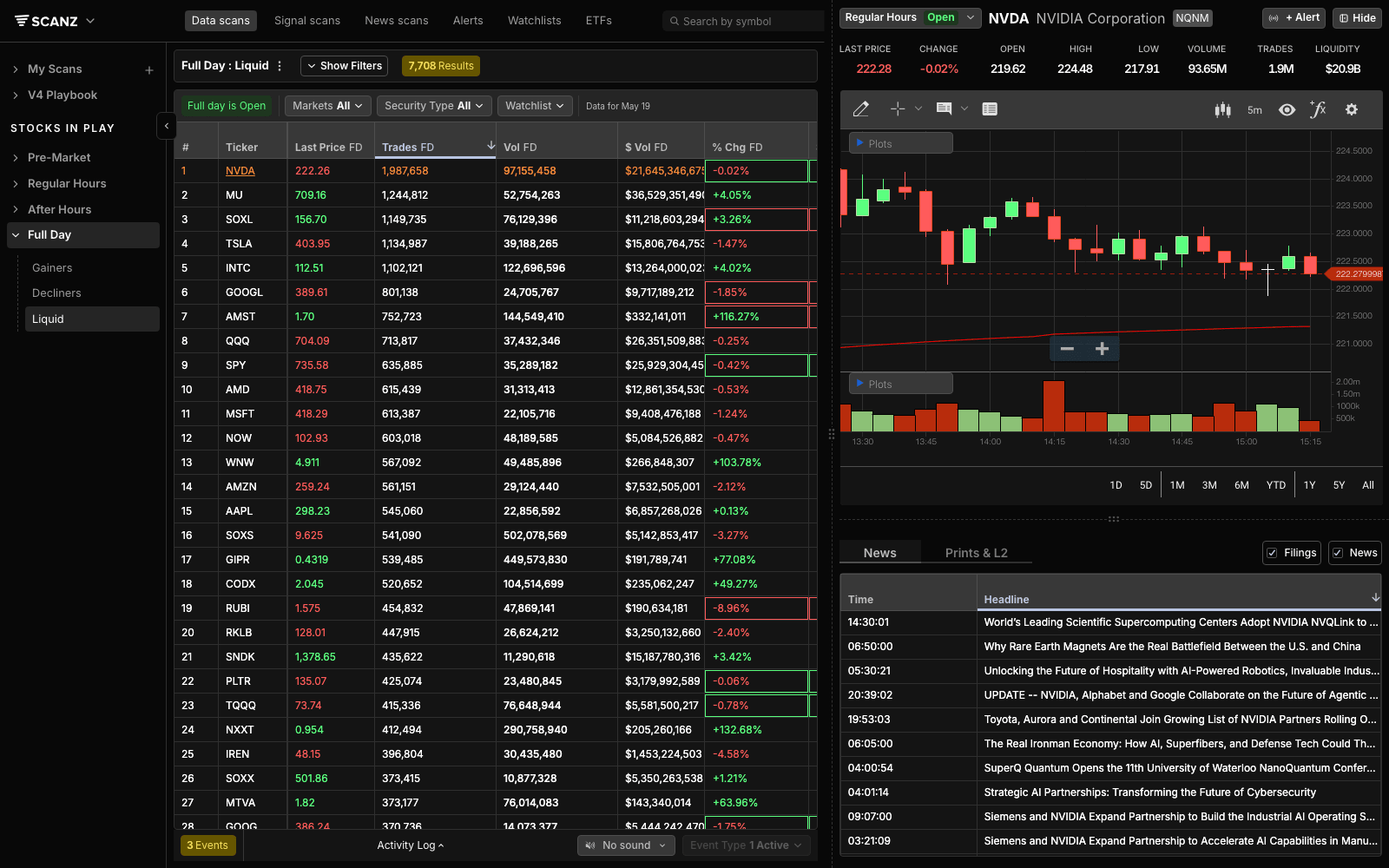1389x868 pixels.
Task: Open the Security Type All dropdown
Action: tap(435, 106)
